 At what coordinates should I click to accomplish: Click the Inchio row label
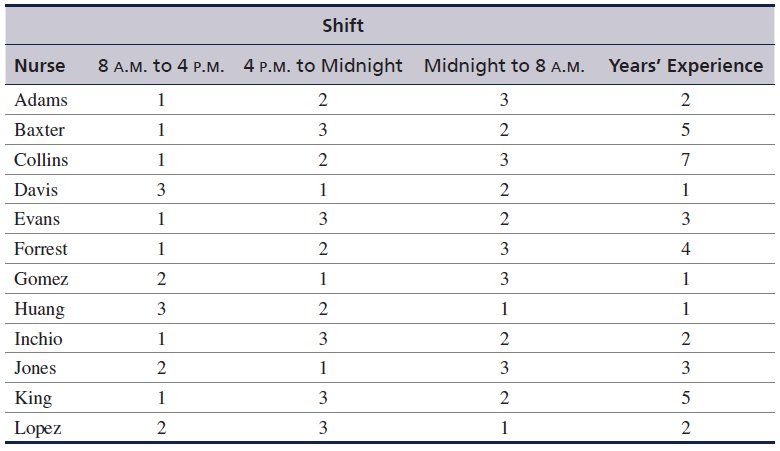[x=38, y=339]
